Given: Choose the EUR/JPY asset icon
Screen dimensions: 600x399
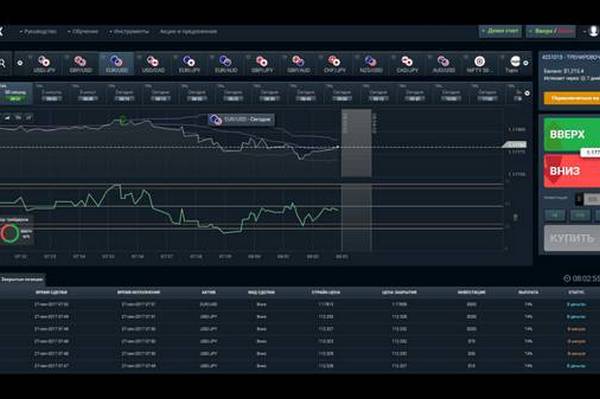Looking at the screenshot, I should point(189,64).
